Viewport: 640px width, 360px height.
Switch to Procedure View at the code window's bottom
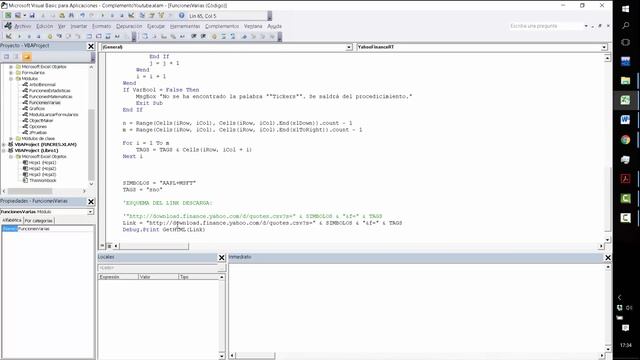click(103, 246)
